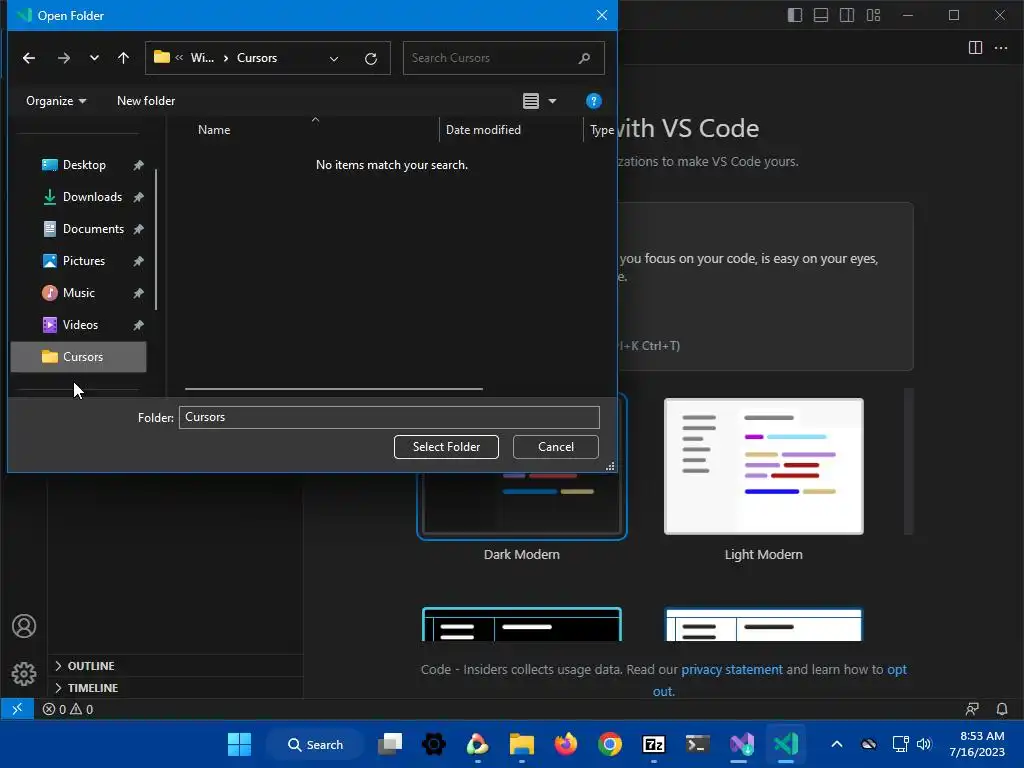Open Windows Start menu

tap(239, 744)
